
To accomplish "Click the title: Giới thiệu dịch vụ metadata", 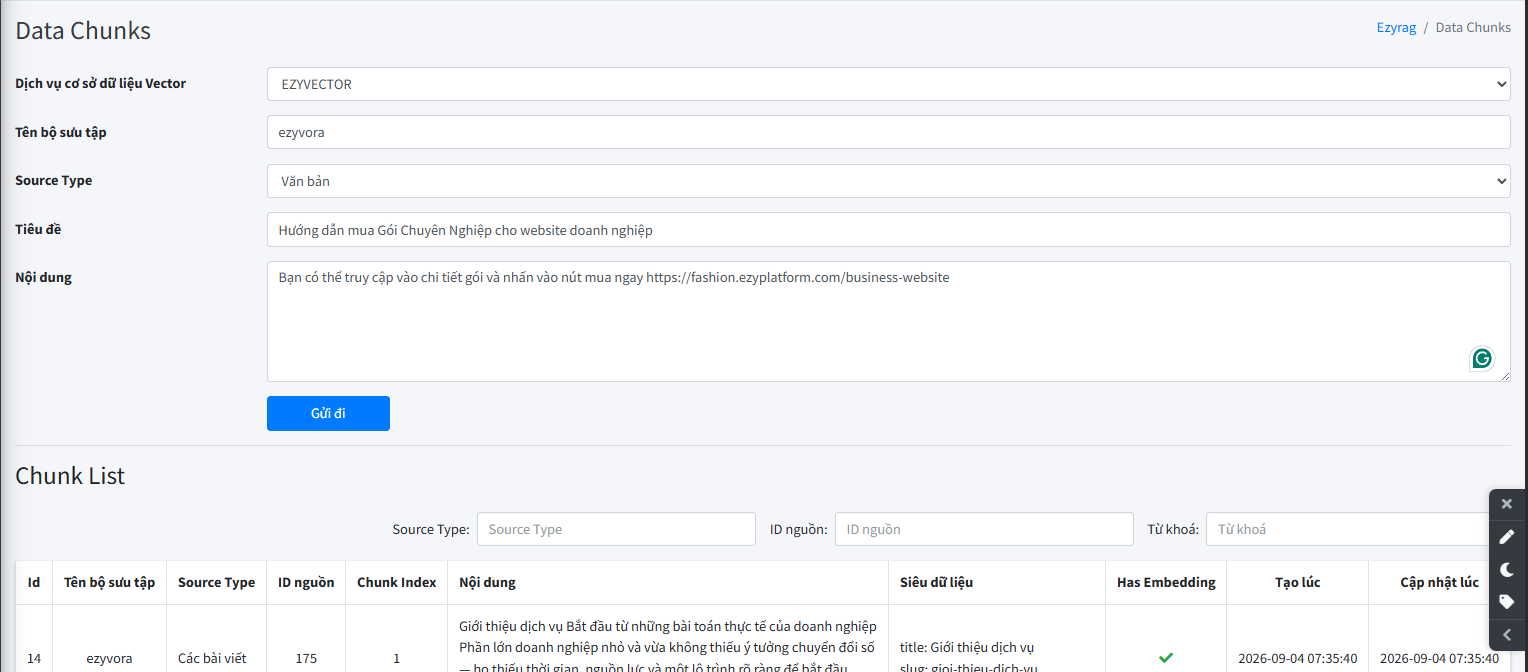I will 967,646.
